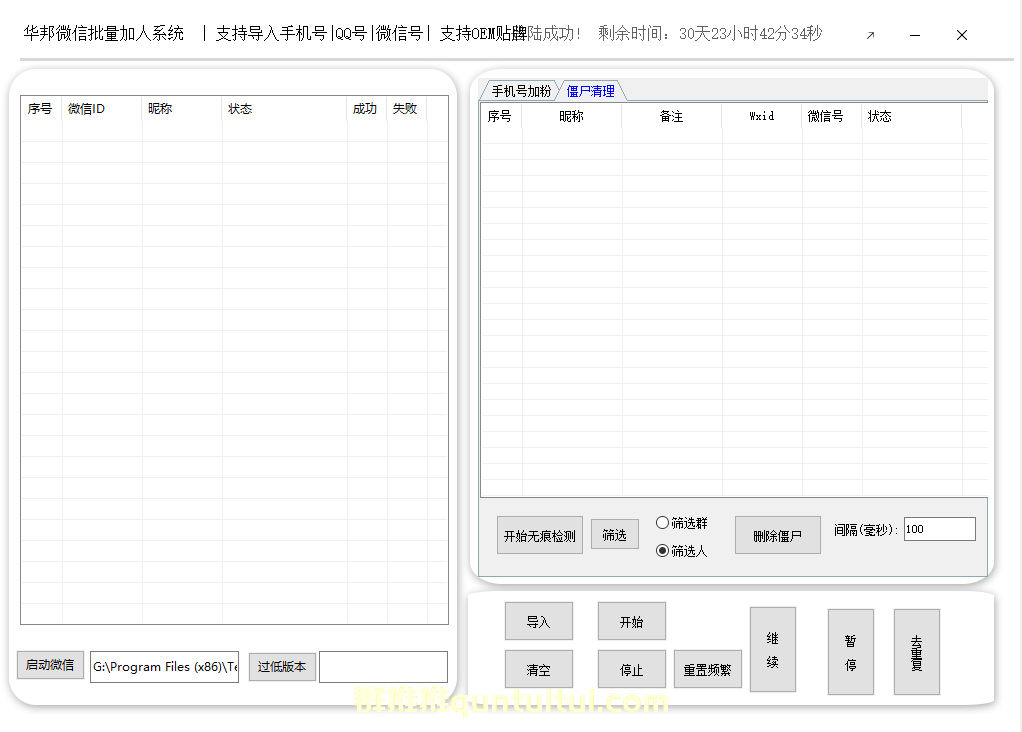Image resolution: width=1022 pixels, height=732 pixels.
Task: Click the restore window arrow icon
Action: click(870, 35)
